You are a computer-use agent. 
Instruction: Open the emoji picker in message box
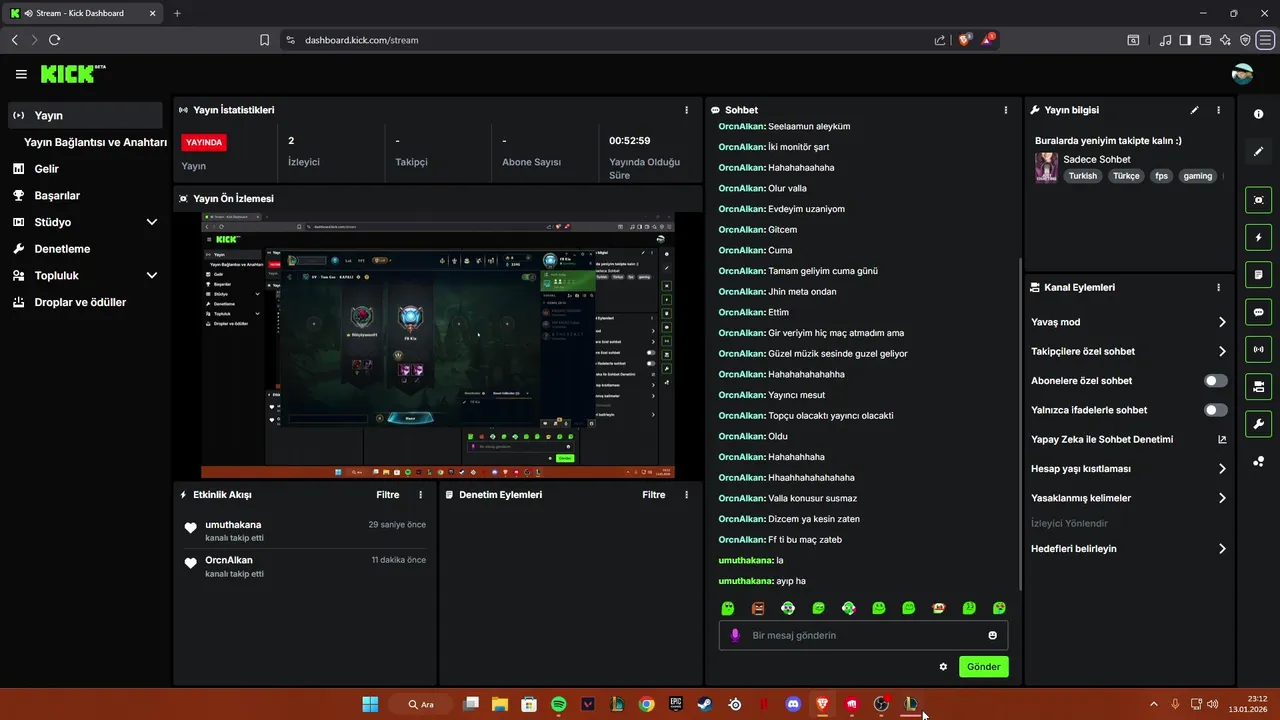pyautogui.click(x=992, y=635)
